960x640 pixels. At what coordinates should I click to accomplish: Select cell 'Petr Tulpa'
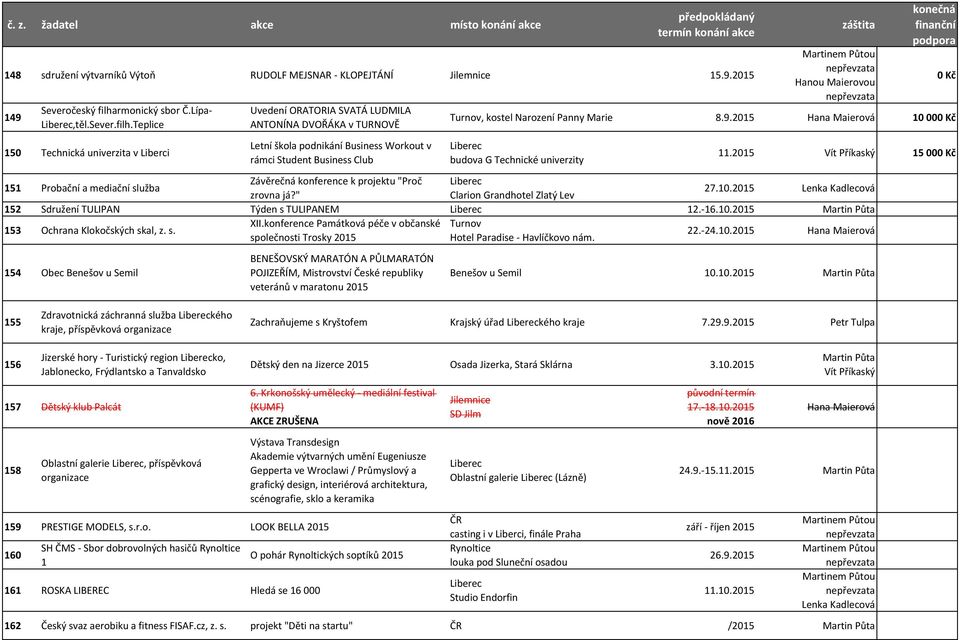(x=852, y=322)
